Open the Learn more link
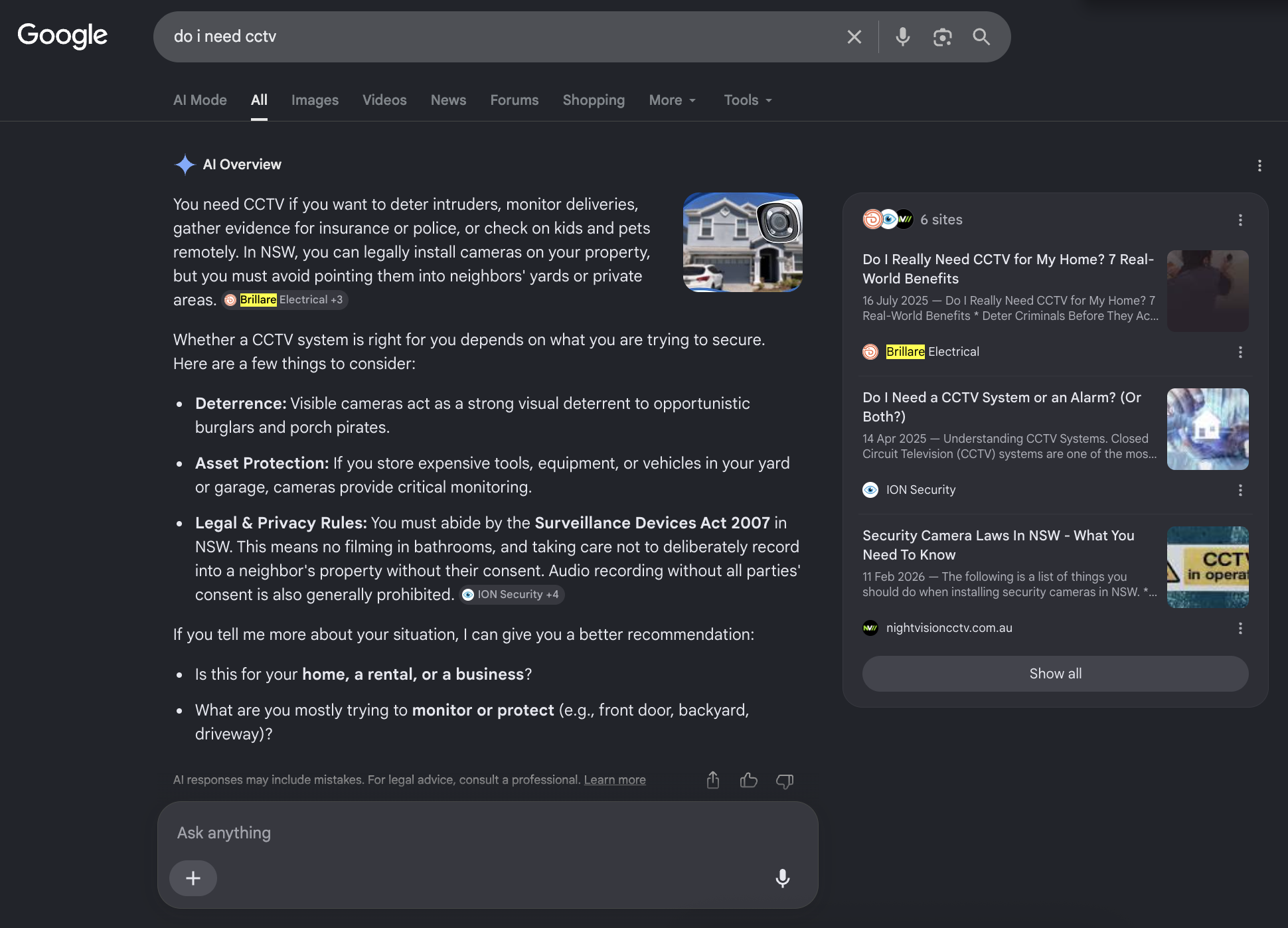Viewport: 1288px width, 928px height. (x=615, y=780)
